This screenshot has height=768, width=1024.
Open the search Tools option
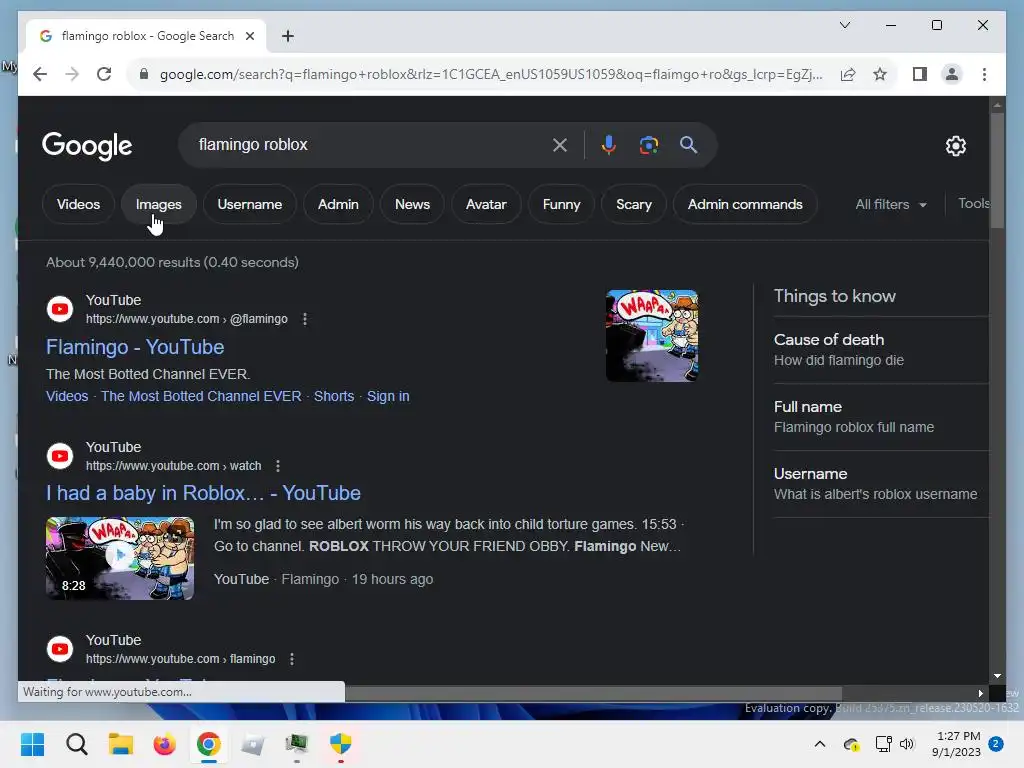click(x=973, y=204)
